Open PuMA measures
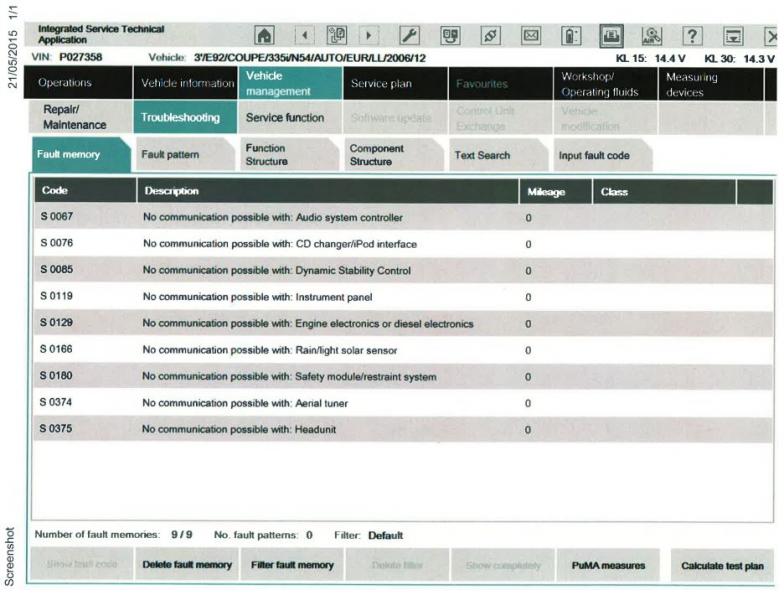784x600 pixels. [608, 565]
